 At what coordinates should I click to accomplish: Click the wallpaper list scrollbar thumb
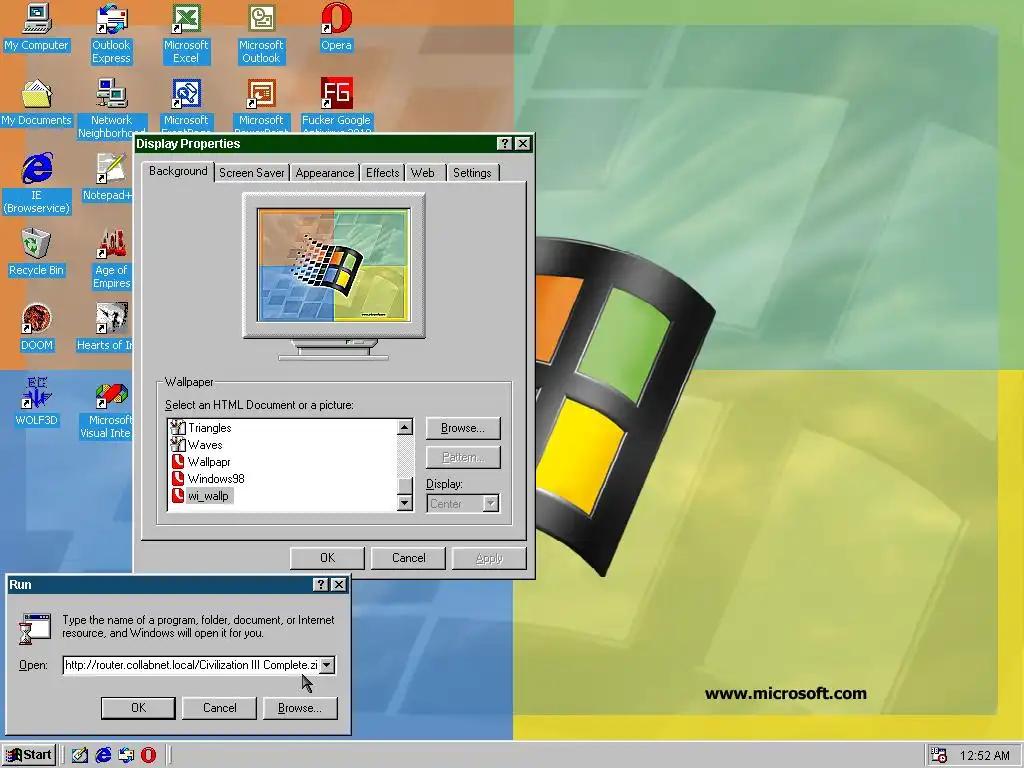pos(405,485)
